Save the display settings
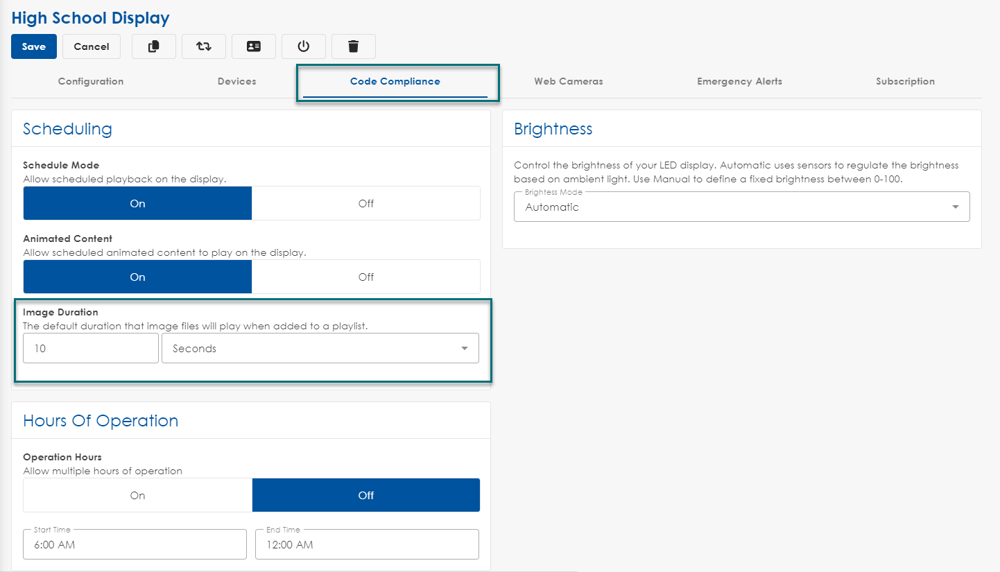The height and width of the screenshot is (572, 1000). tap(34, 46)
